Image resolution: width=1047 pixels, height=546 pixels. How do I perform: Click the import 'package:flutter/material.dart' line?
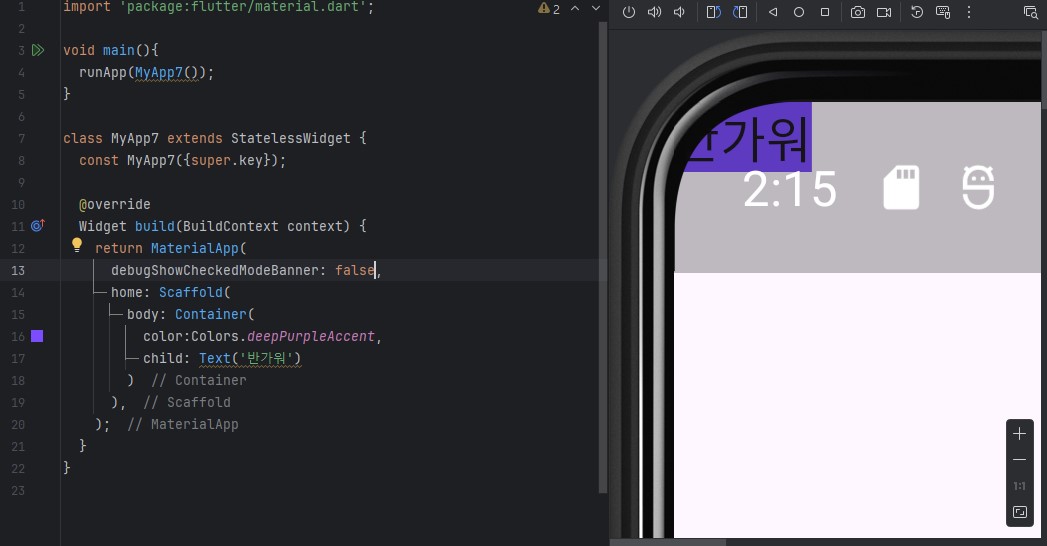point(218,7)
